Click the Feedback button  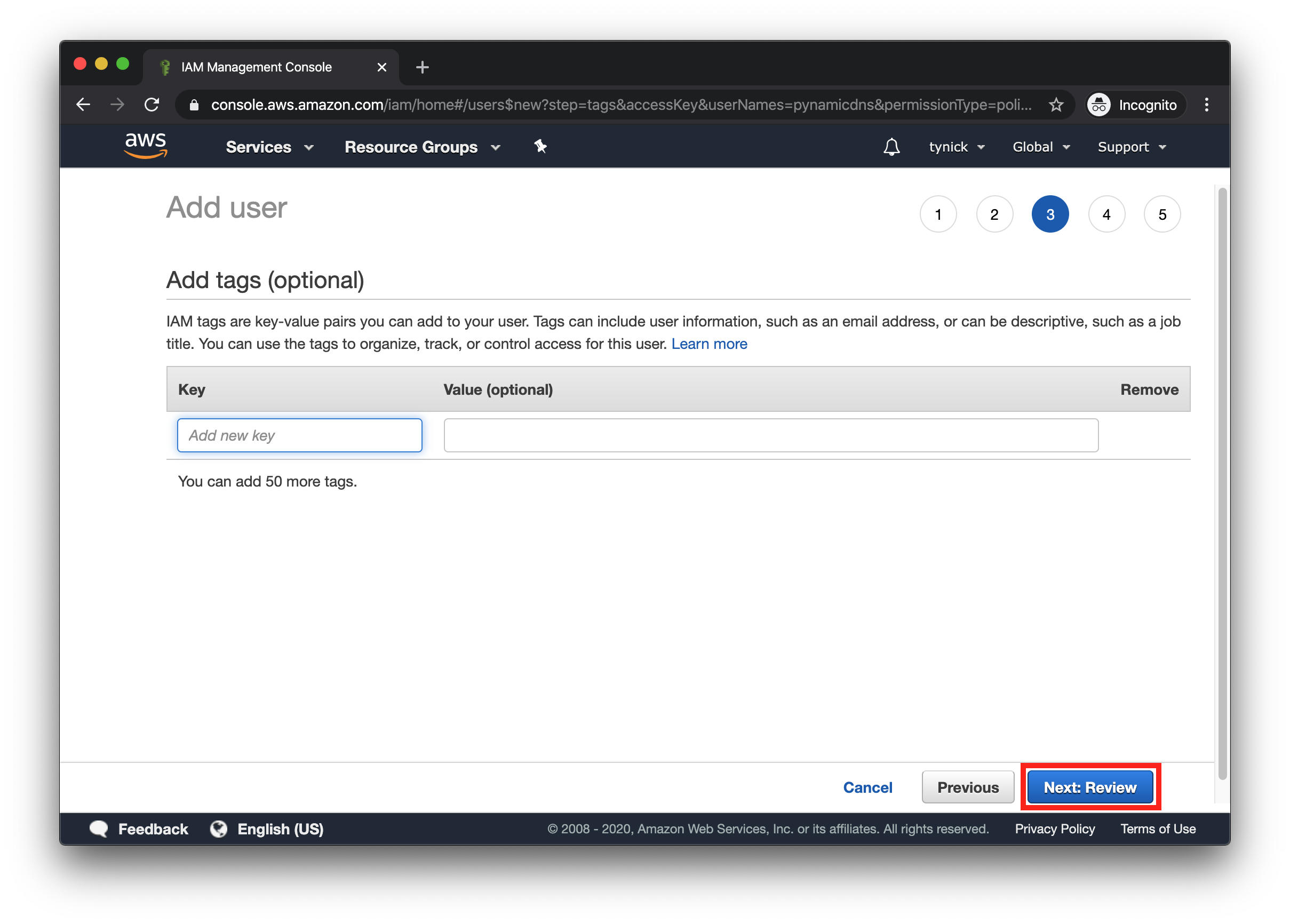pyautogui.click(x=139, y=828)
